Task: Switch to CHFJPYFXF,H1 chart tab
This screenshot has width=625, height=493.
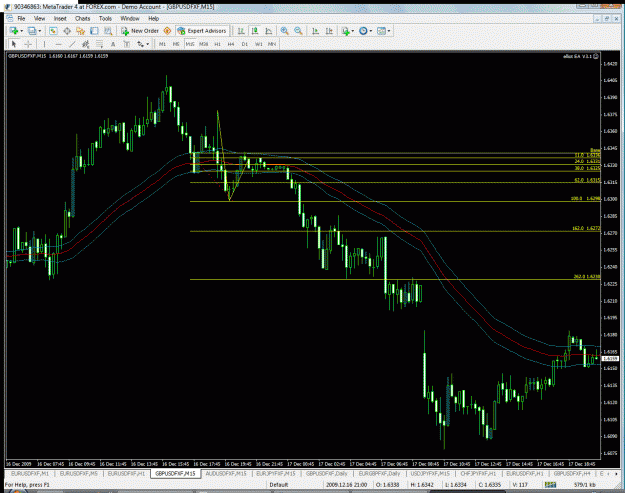Action: click(478, 473)
